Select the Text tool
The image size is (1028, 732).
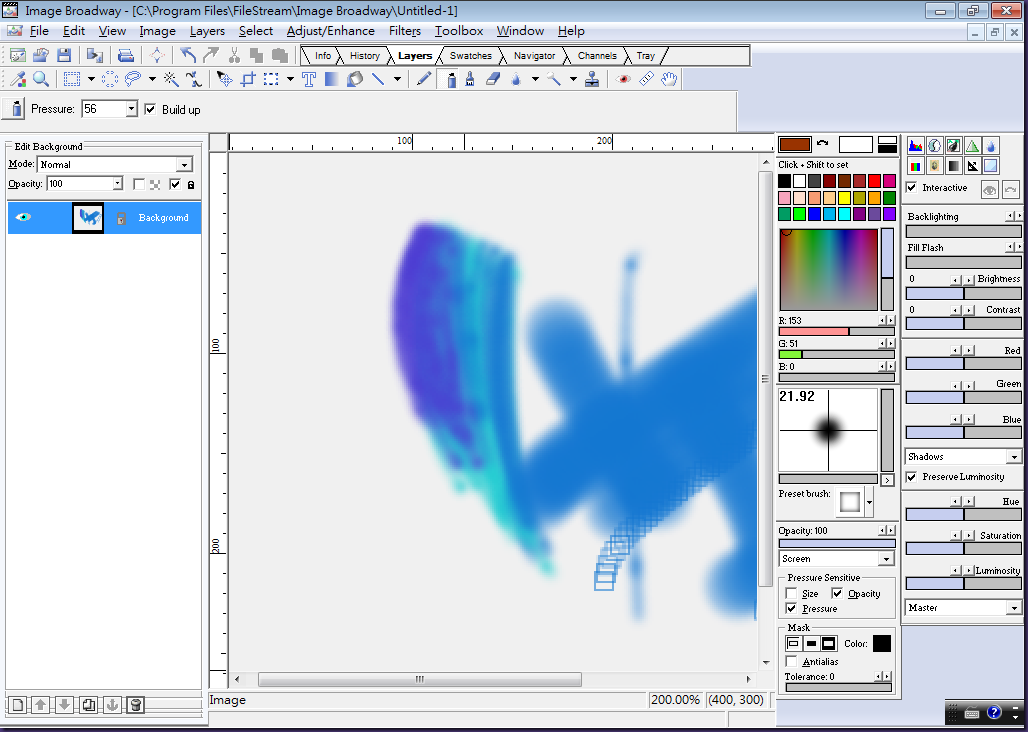309,79
